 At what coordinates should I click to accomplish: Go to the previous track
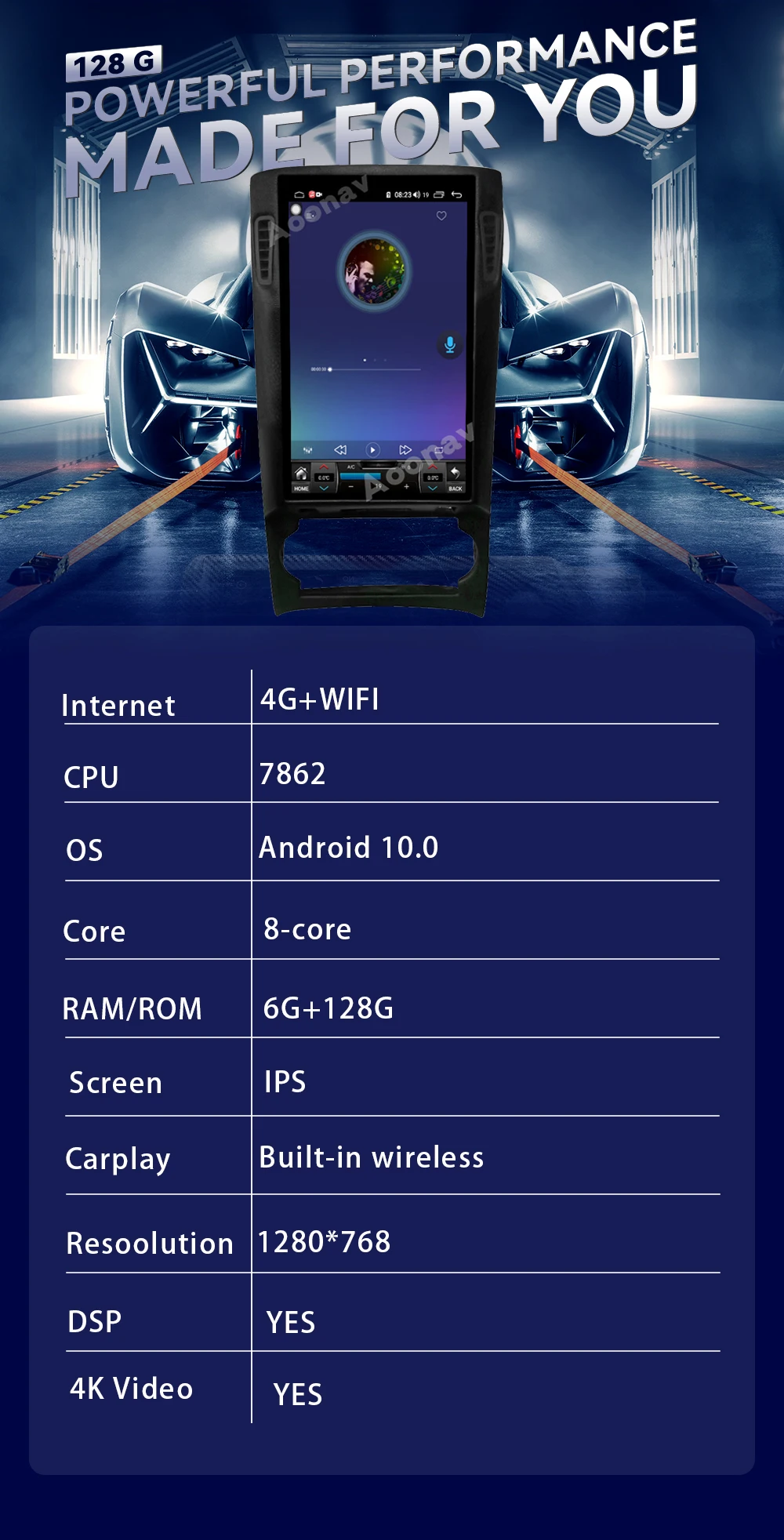[340, 450]
